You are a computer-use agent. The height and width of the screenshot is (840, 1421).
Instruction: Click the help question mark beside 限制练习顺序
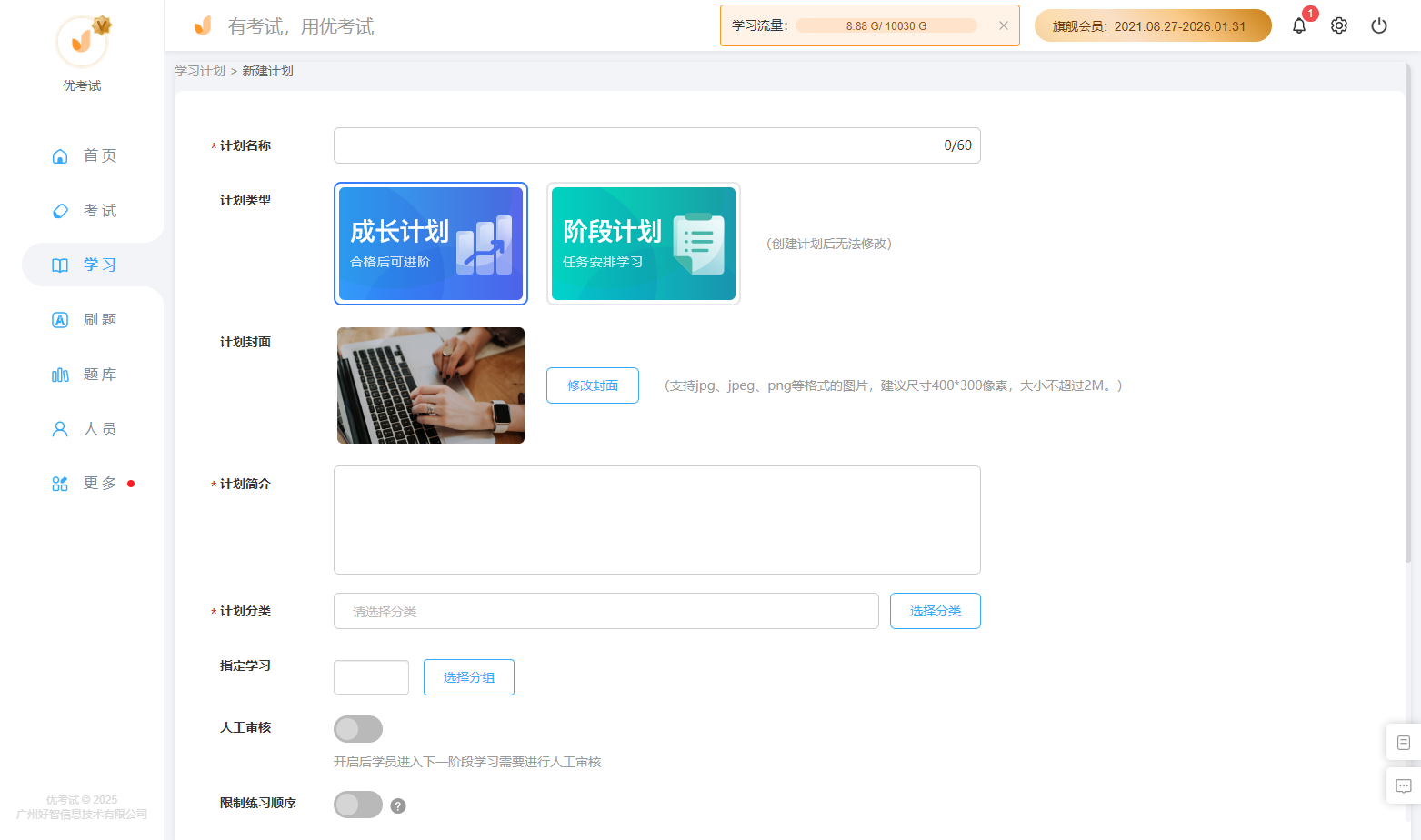pos(398,805)
